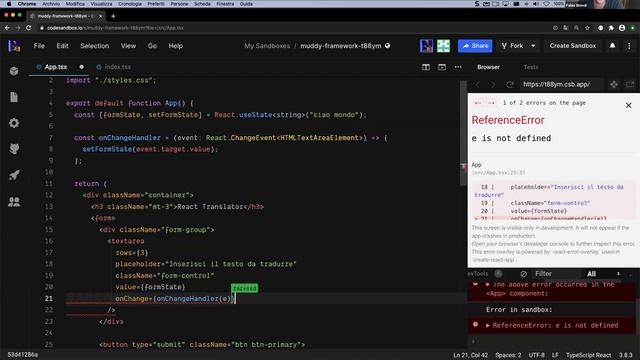
Task: Open the GitHub sidebar icon
Action: point(14,149)
